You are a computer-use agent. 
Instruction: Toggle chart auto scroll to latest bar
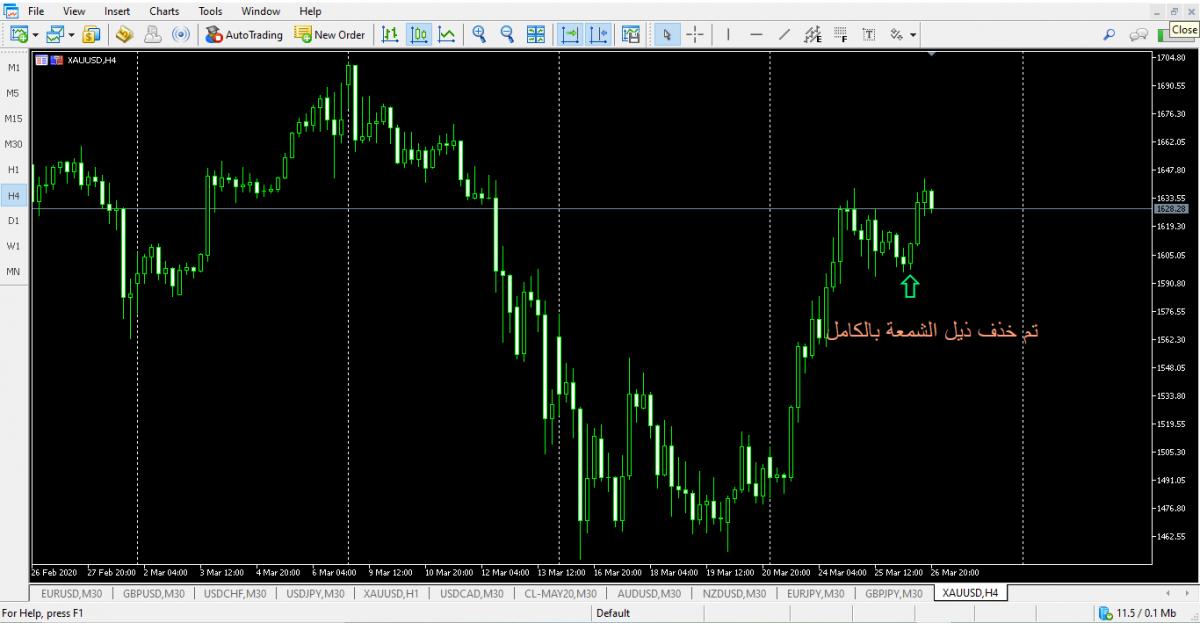click(x=570, y=34)
